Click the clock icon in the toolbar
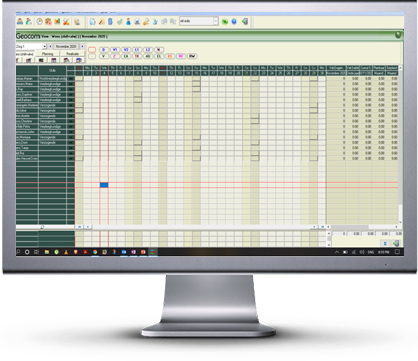The width and height of the screenshot is (418, 361). (x=39, y=21)
